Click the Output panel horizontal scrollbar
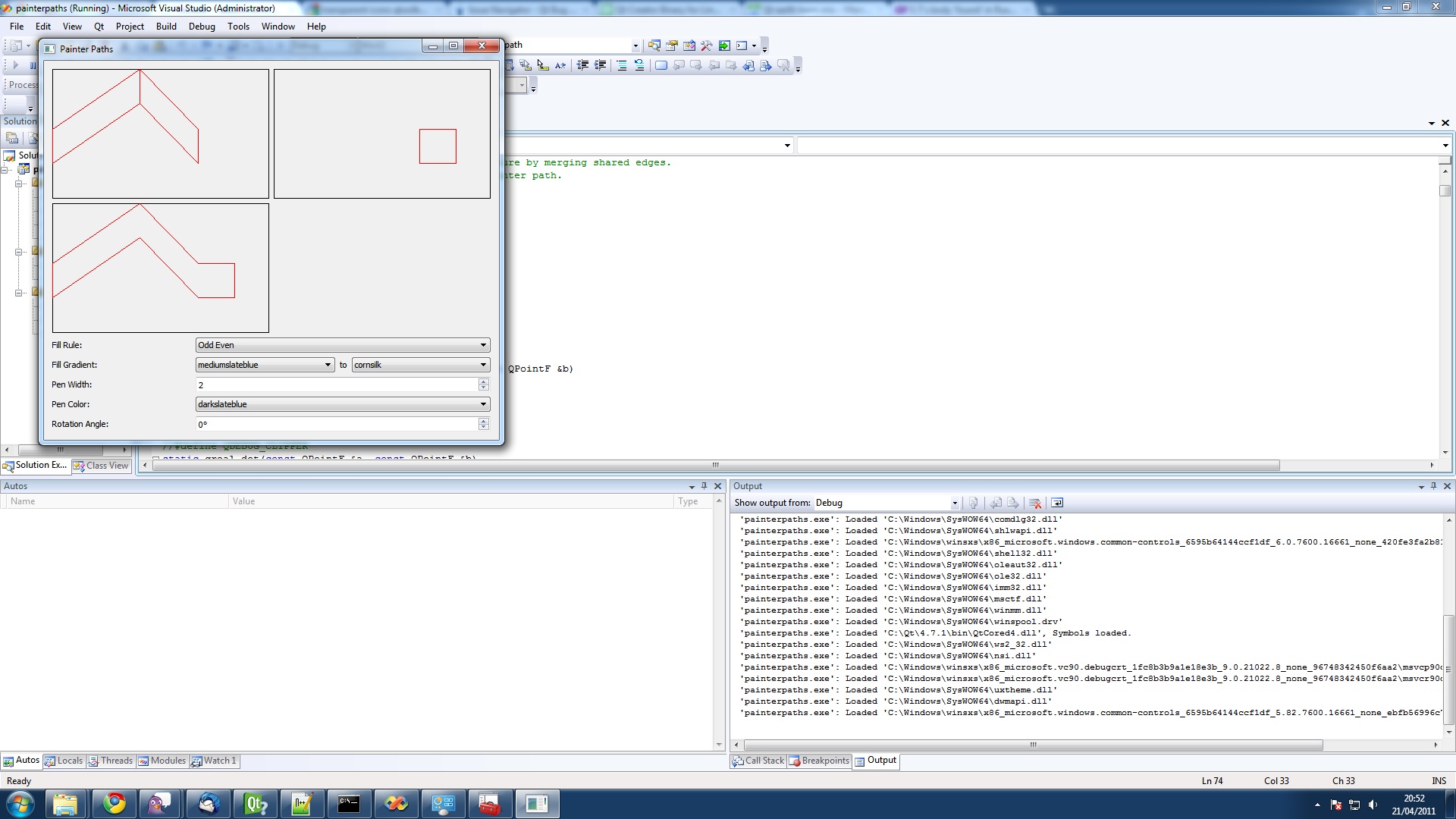The image size is (1456, 819). [x=1033, y=745]
